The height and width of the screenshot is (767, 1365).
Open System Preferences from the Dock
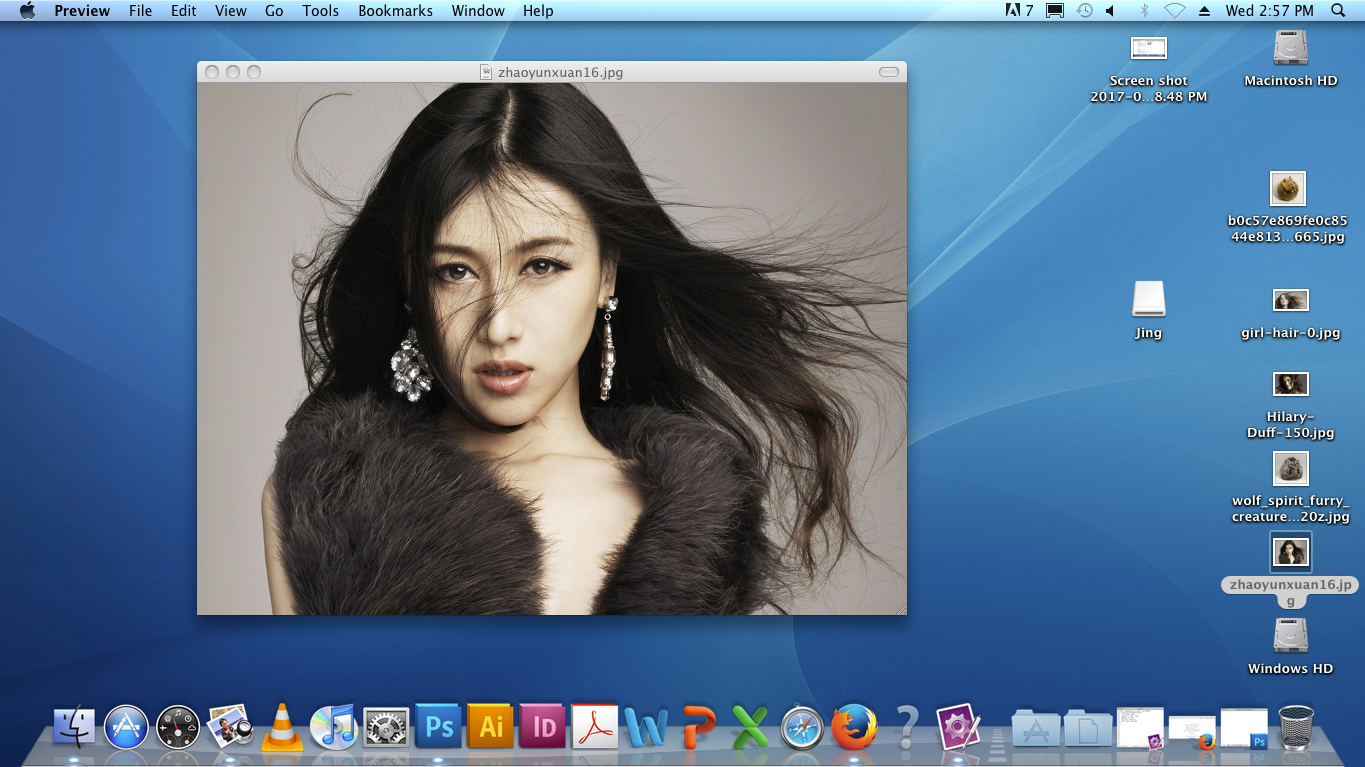pos(386,727)
